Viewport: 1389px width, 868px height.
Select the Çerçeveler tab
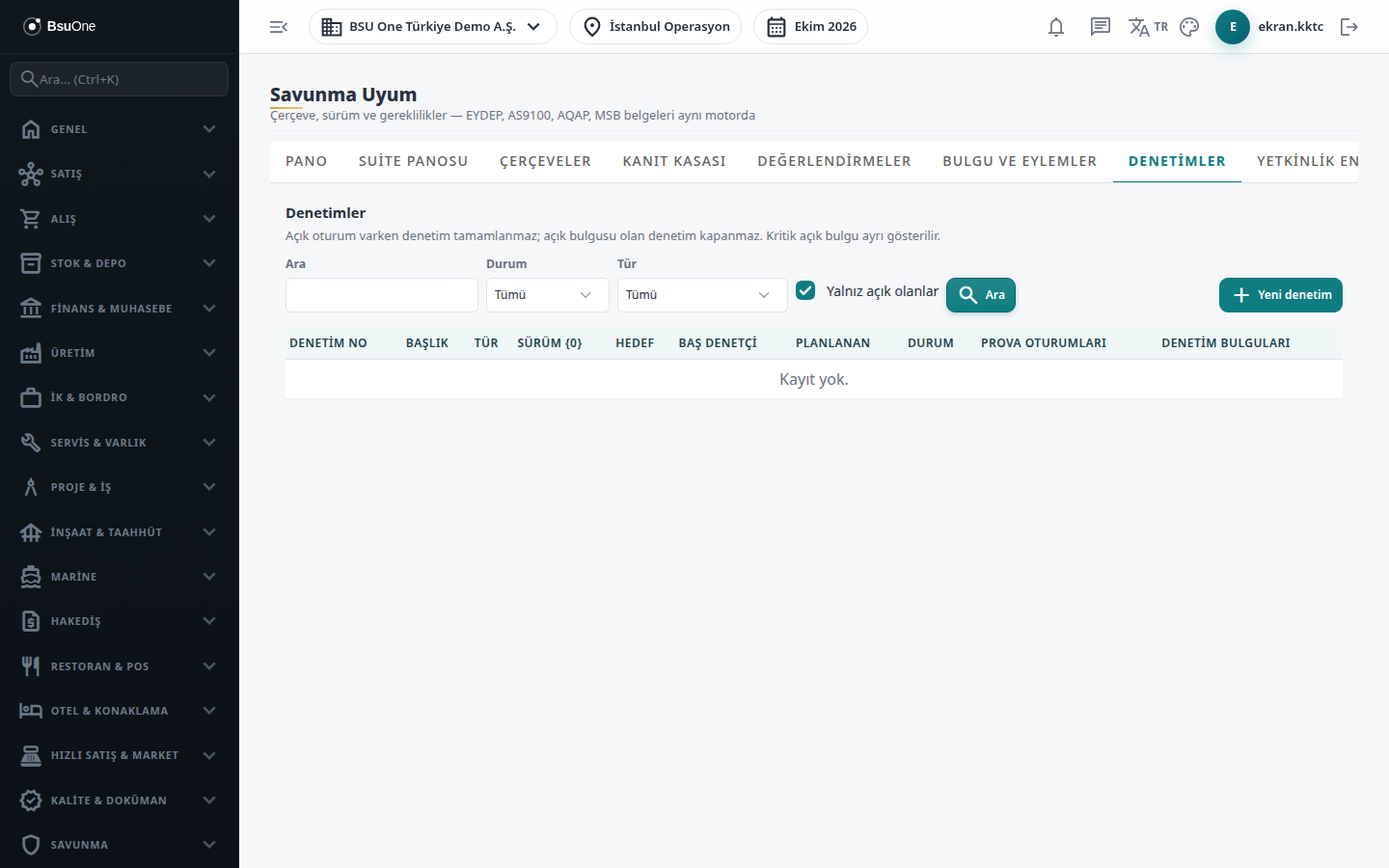[545, 161]
